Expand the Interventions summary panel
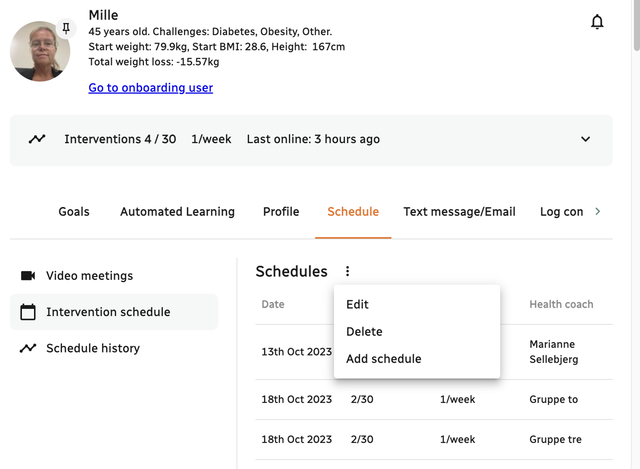640x469 pixels. (x=586, y=139)
